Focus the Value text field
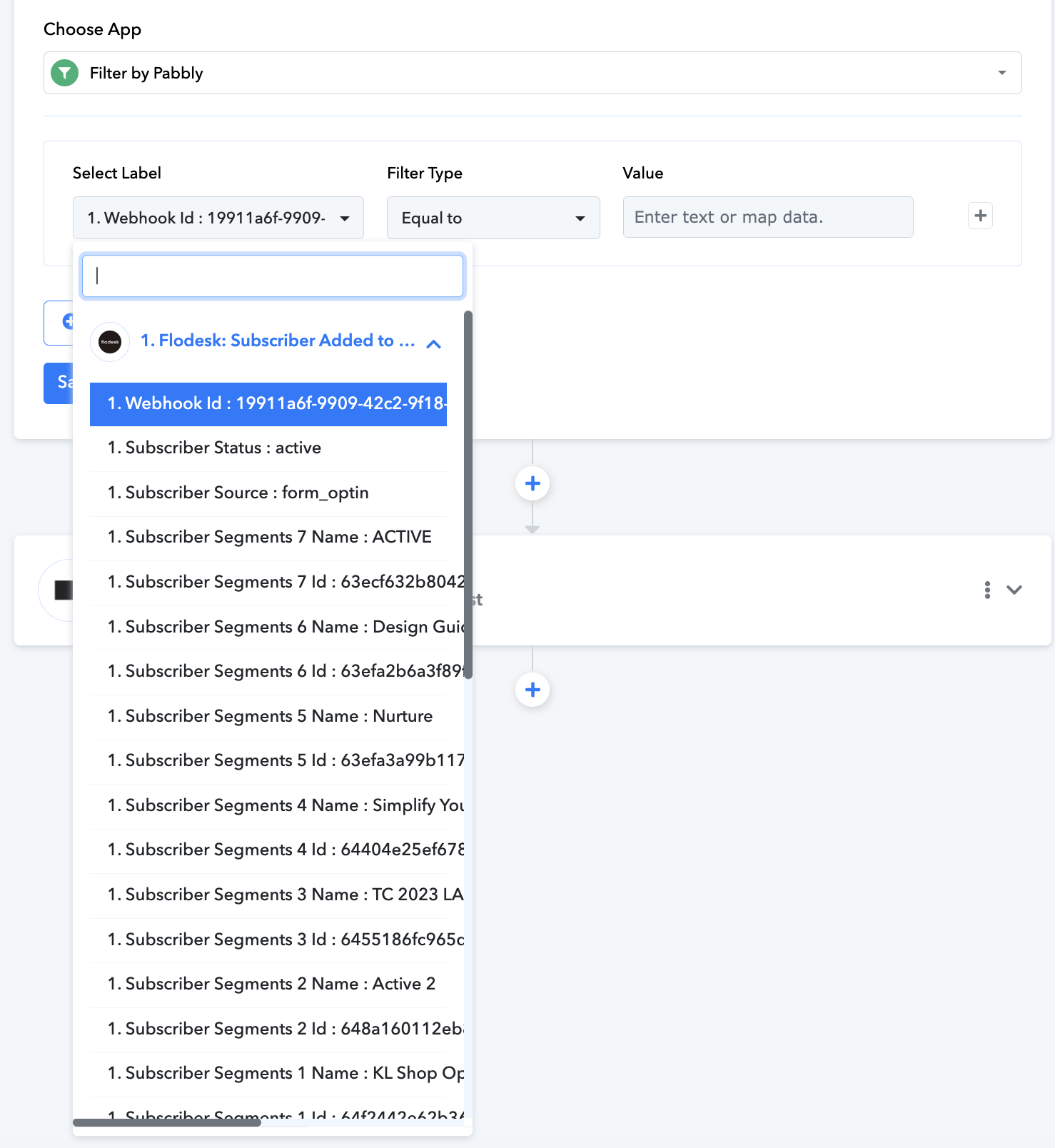 click(x=768, y=217)
